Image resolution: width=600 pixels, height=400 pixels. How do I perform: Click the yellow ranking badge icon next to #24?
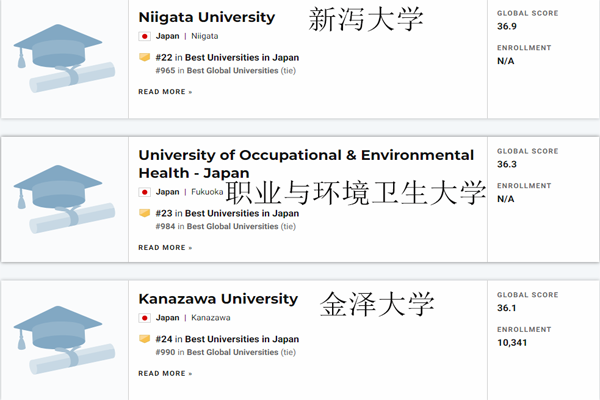144,339
